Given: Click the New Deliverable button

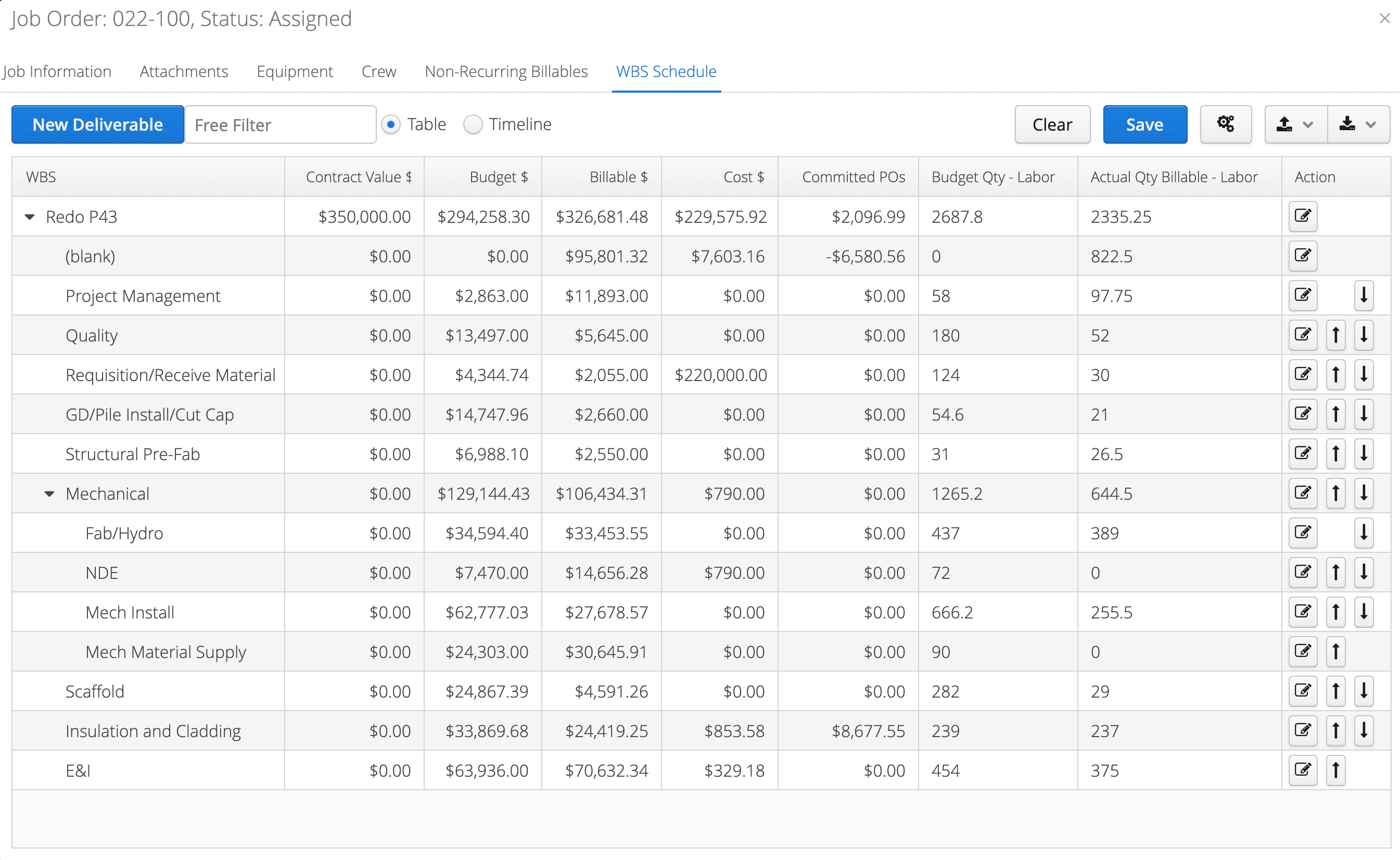Looking at the screenshot, I should (97, 124).
